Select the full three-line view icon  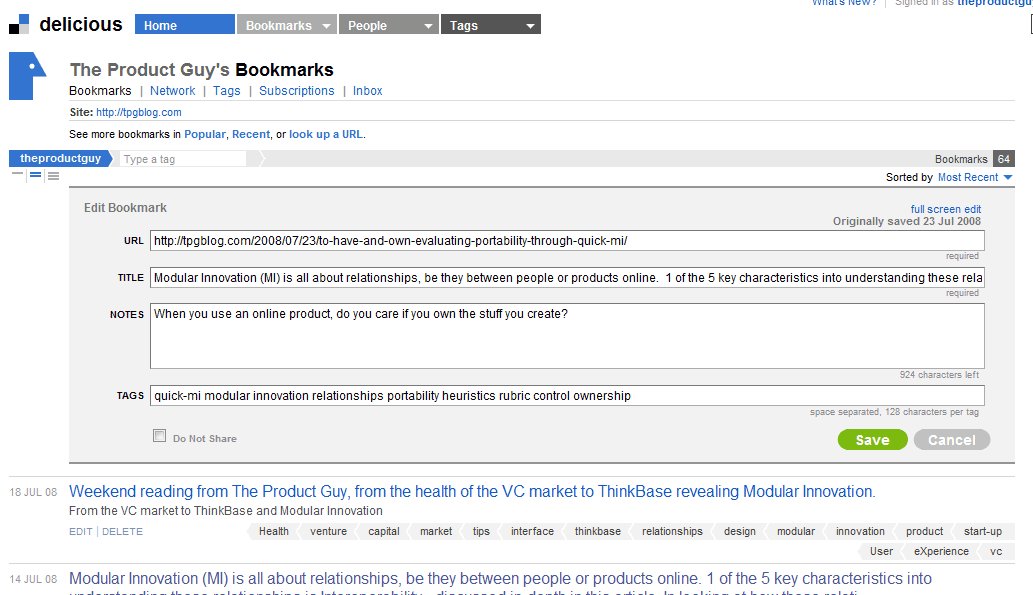[53, 176]
